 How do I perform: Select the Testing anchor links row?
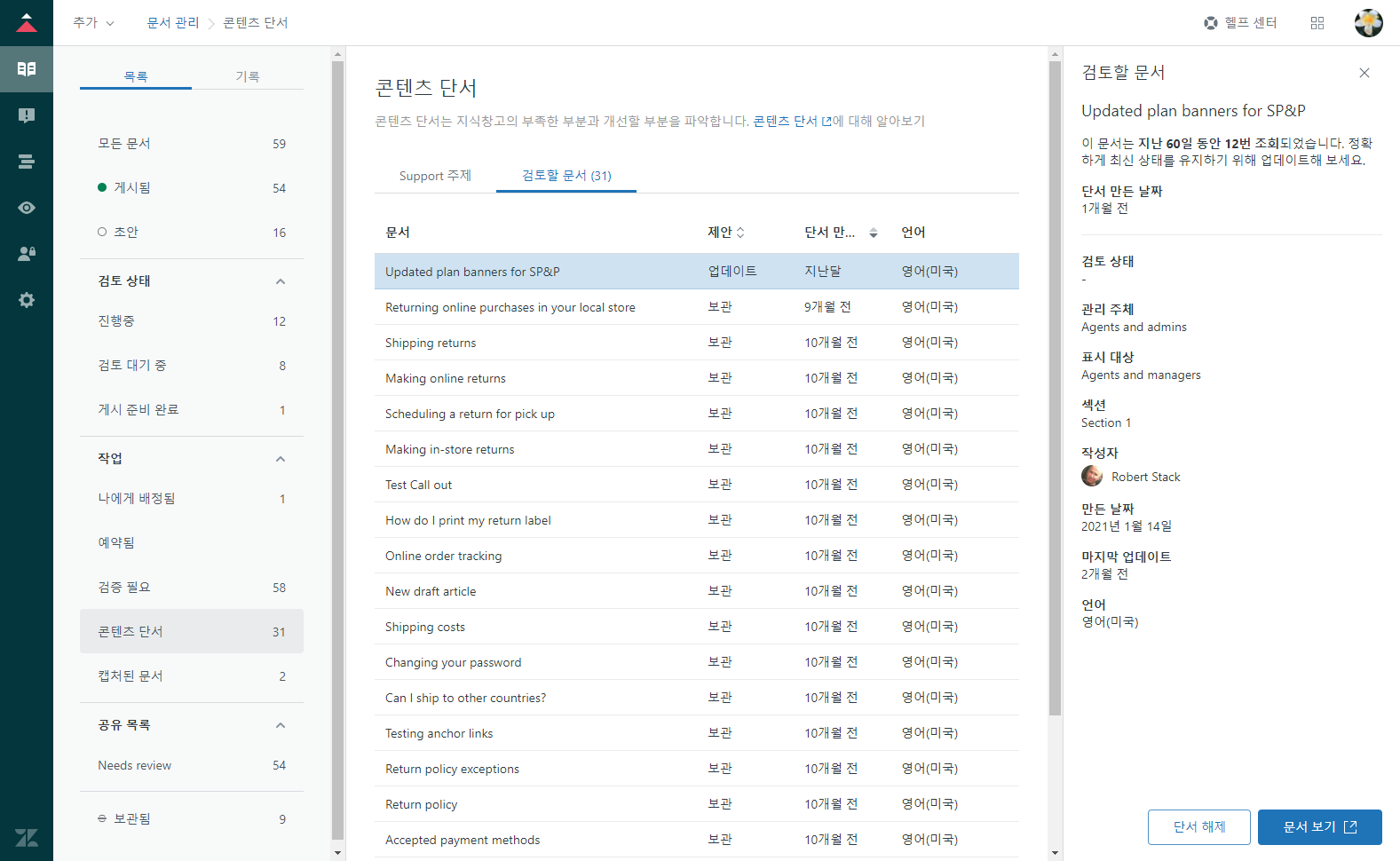click(x=697, y=733)
